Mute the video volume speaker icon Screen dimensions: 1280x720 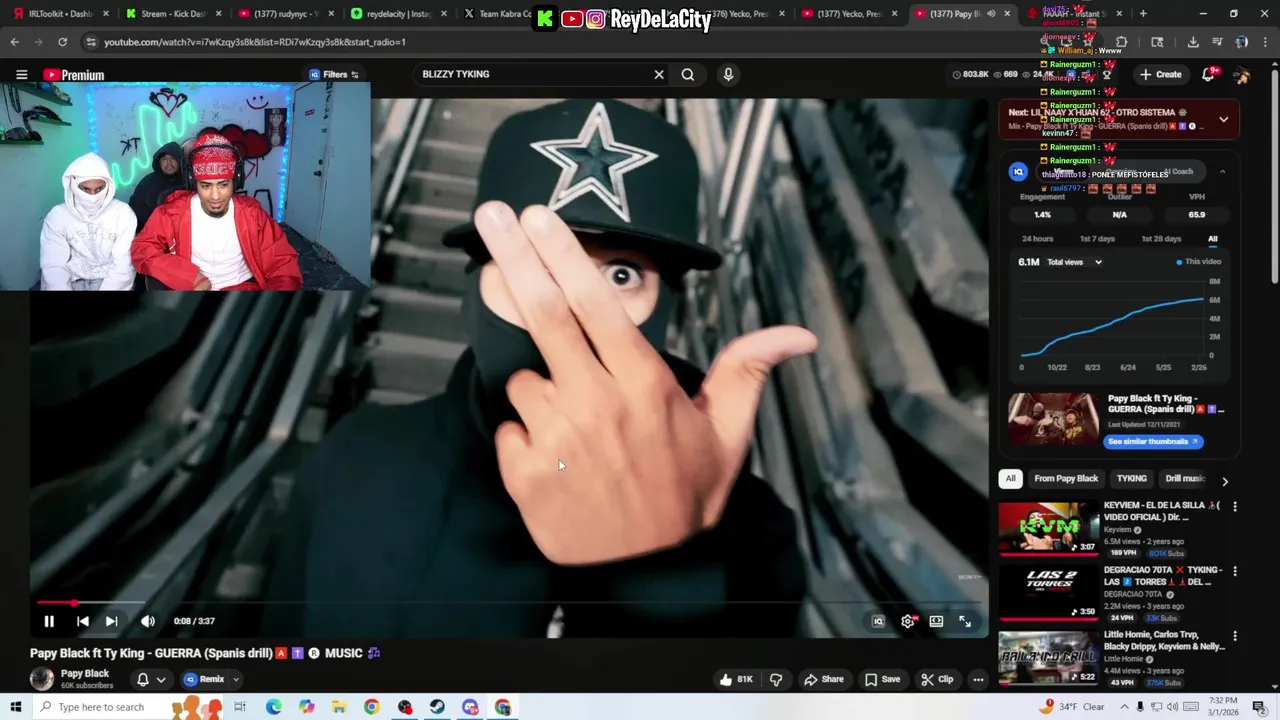click(148, 621)
